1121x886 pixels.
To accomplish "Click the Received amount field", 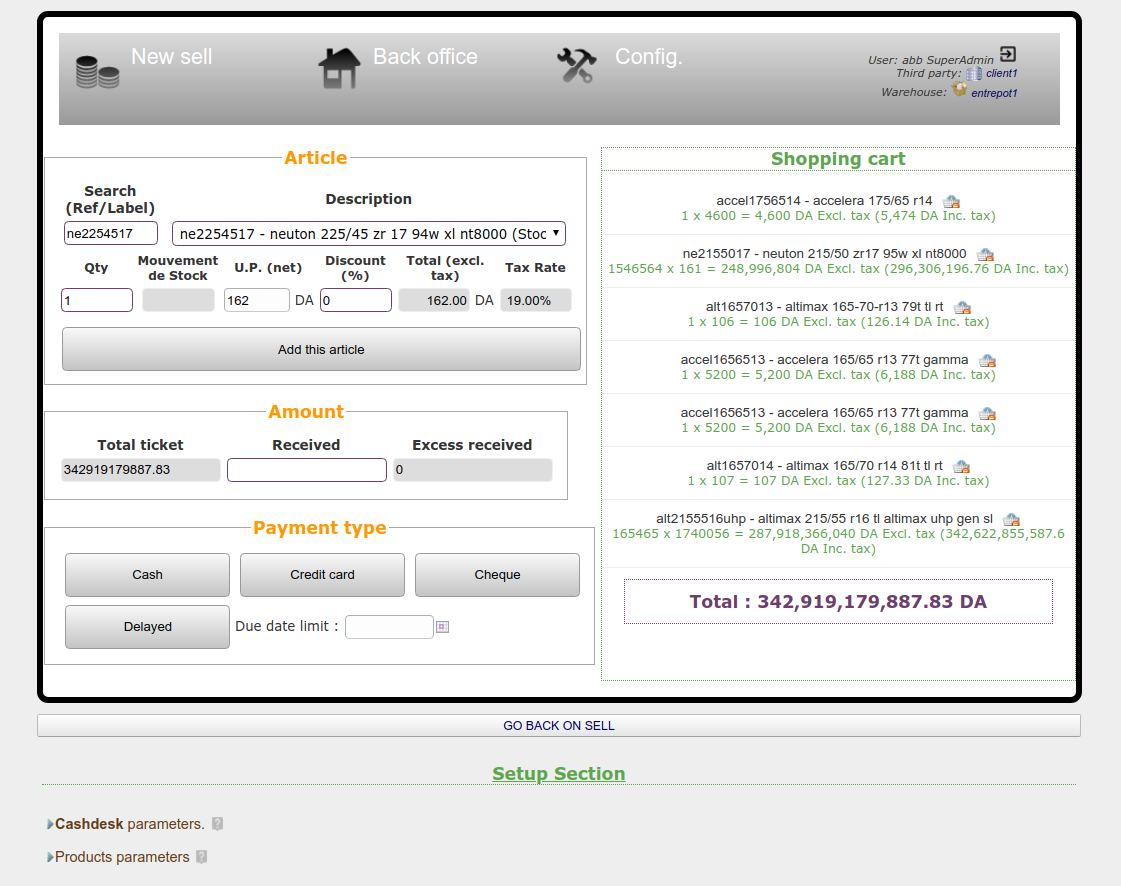I will 306,470.
